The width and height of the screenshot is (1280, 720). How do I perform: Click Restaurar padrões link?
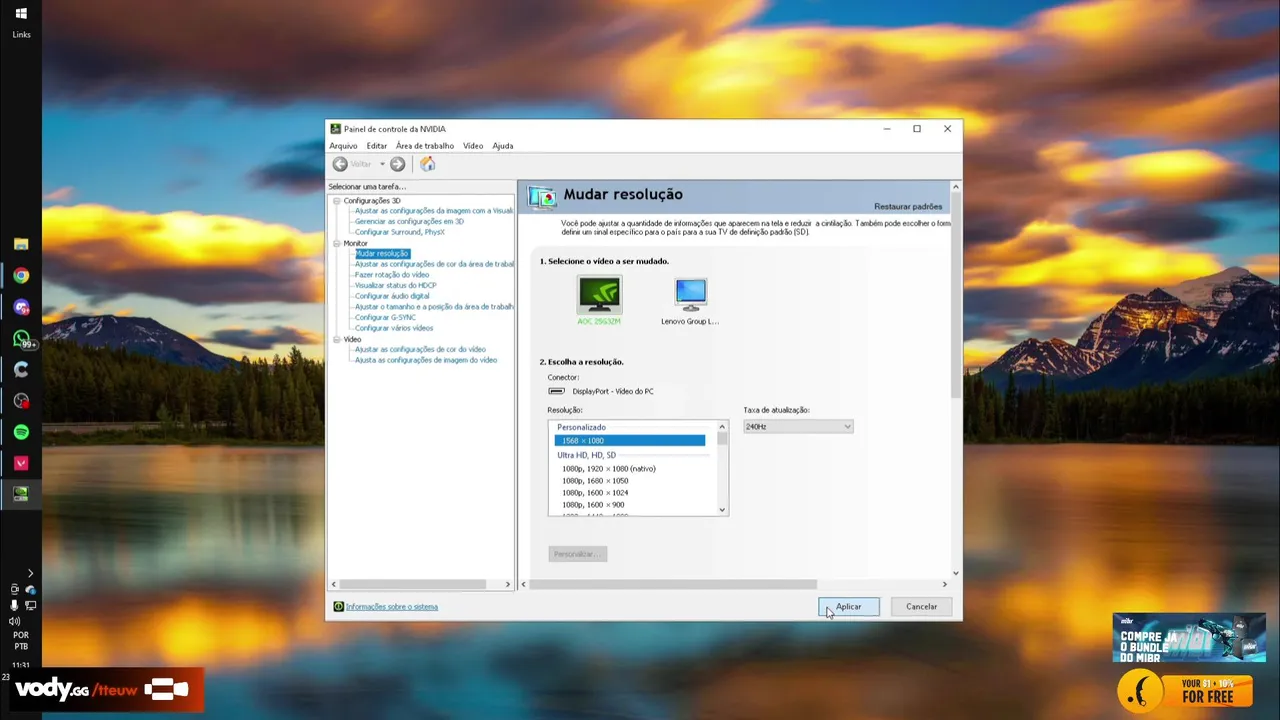click(908, 206)
